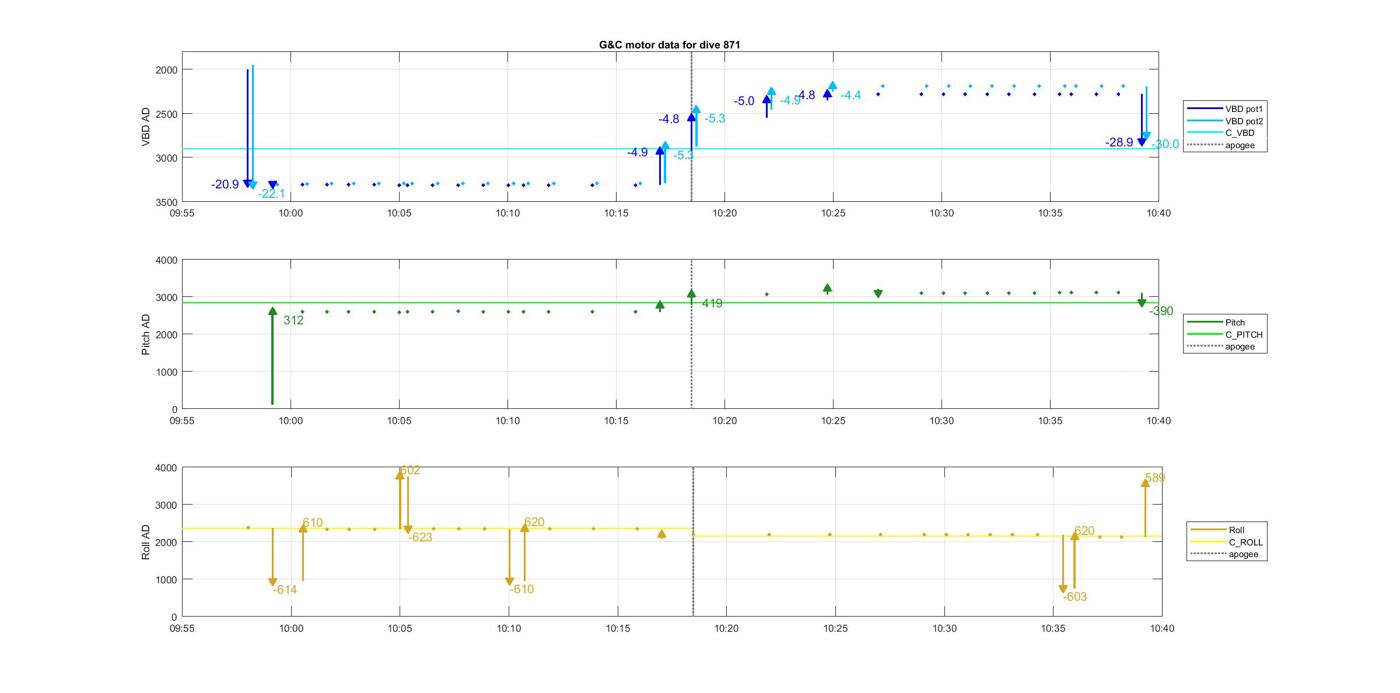Click the 10:40 x-axis tick on Pitch plot

click(x=1159, y=421)
